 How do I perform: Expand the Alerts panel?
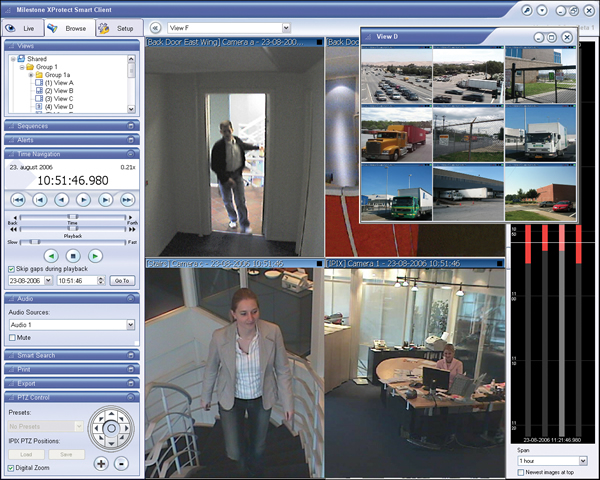(130, 140)
